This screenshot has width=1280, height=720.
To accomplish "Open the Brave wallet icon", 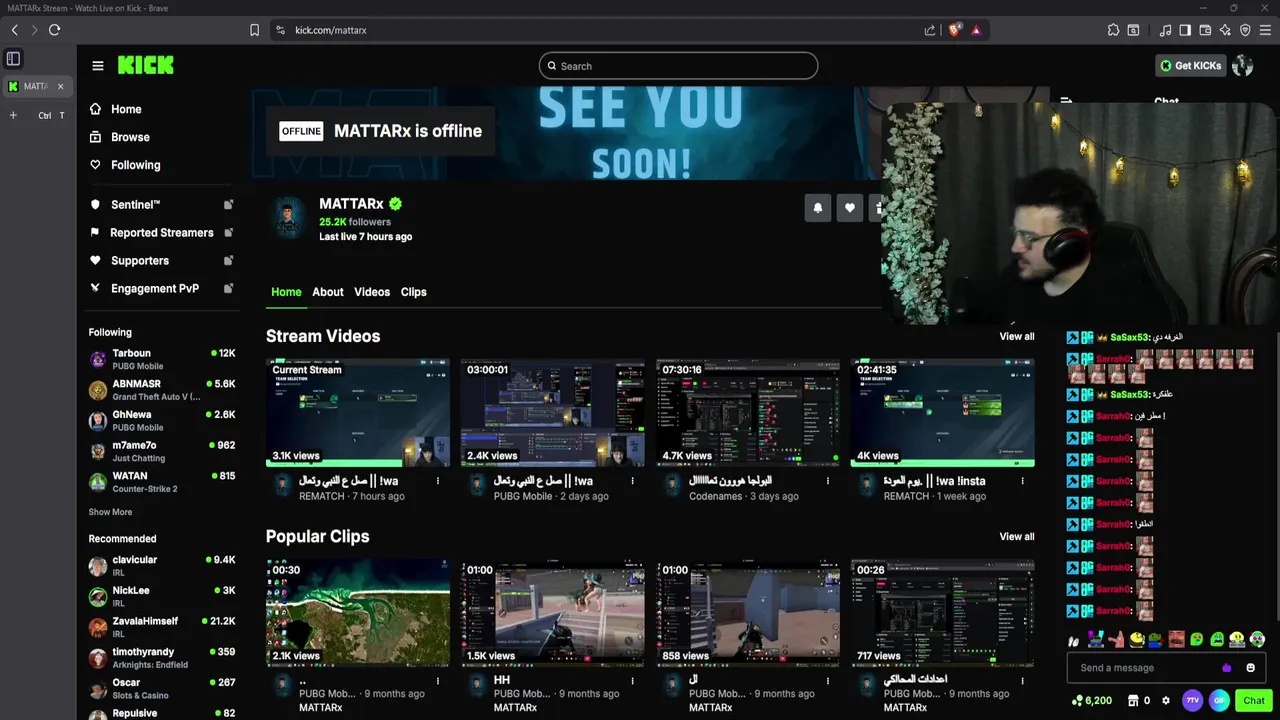I will [x=1205, y=30].
